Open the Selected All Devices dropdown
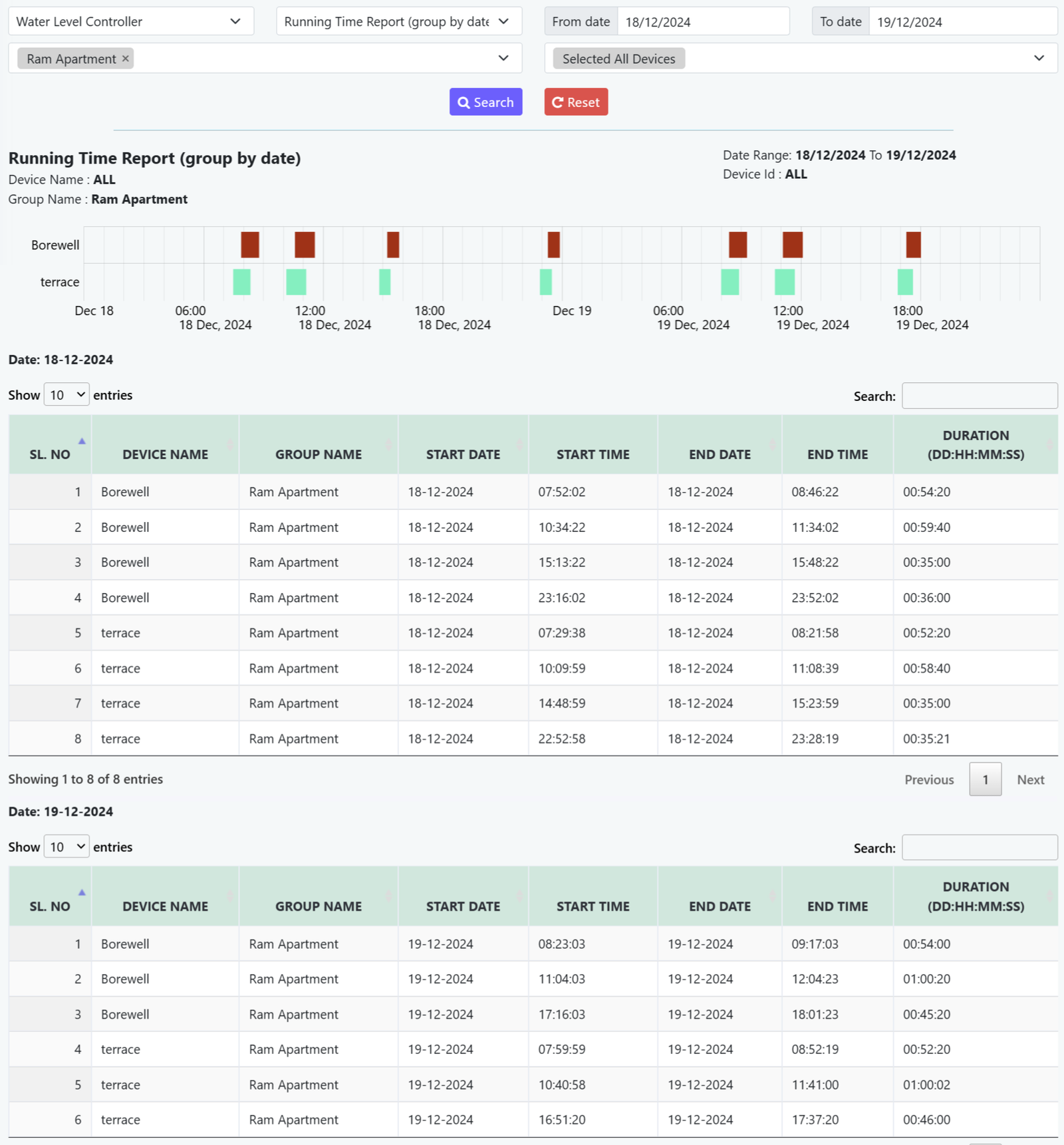Image resolution: width=1064 pixels, height=1145 pixels. click(x=800, y=59)
